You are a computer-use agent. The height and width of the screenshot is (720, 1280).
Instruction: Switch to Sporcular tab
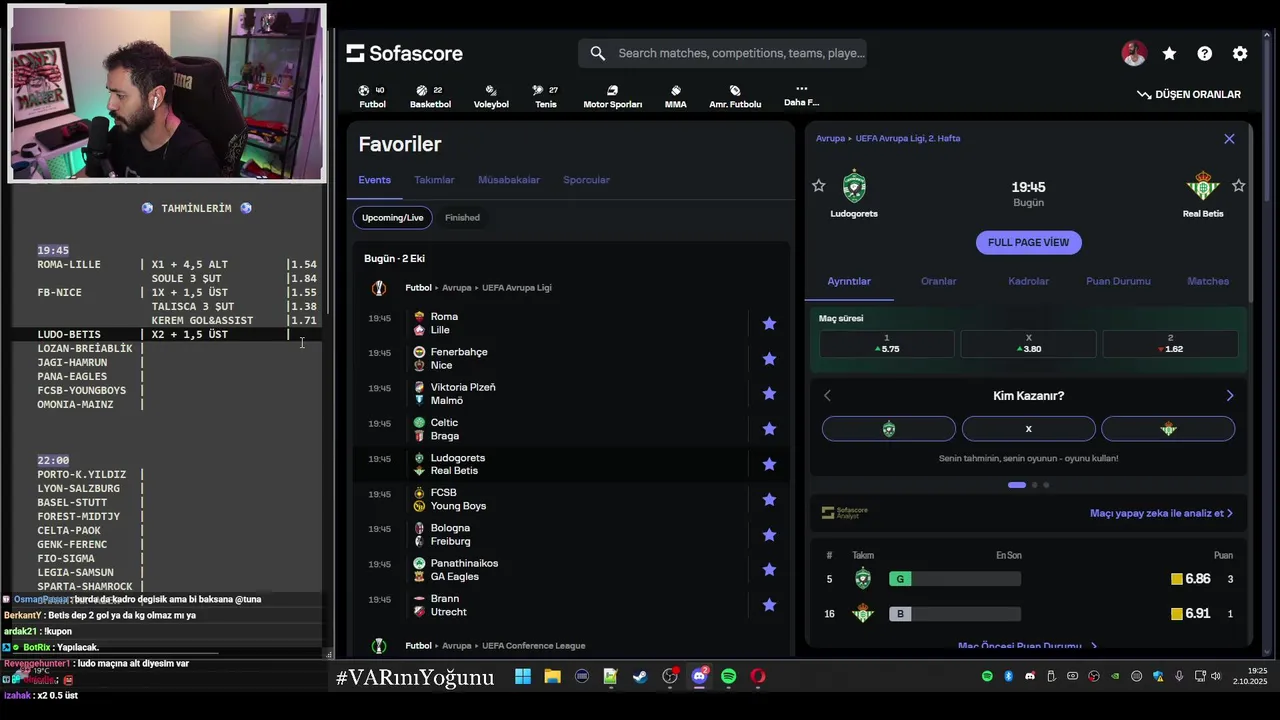click(586, 180)
